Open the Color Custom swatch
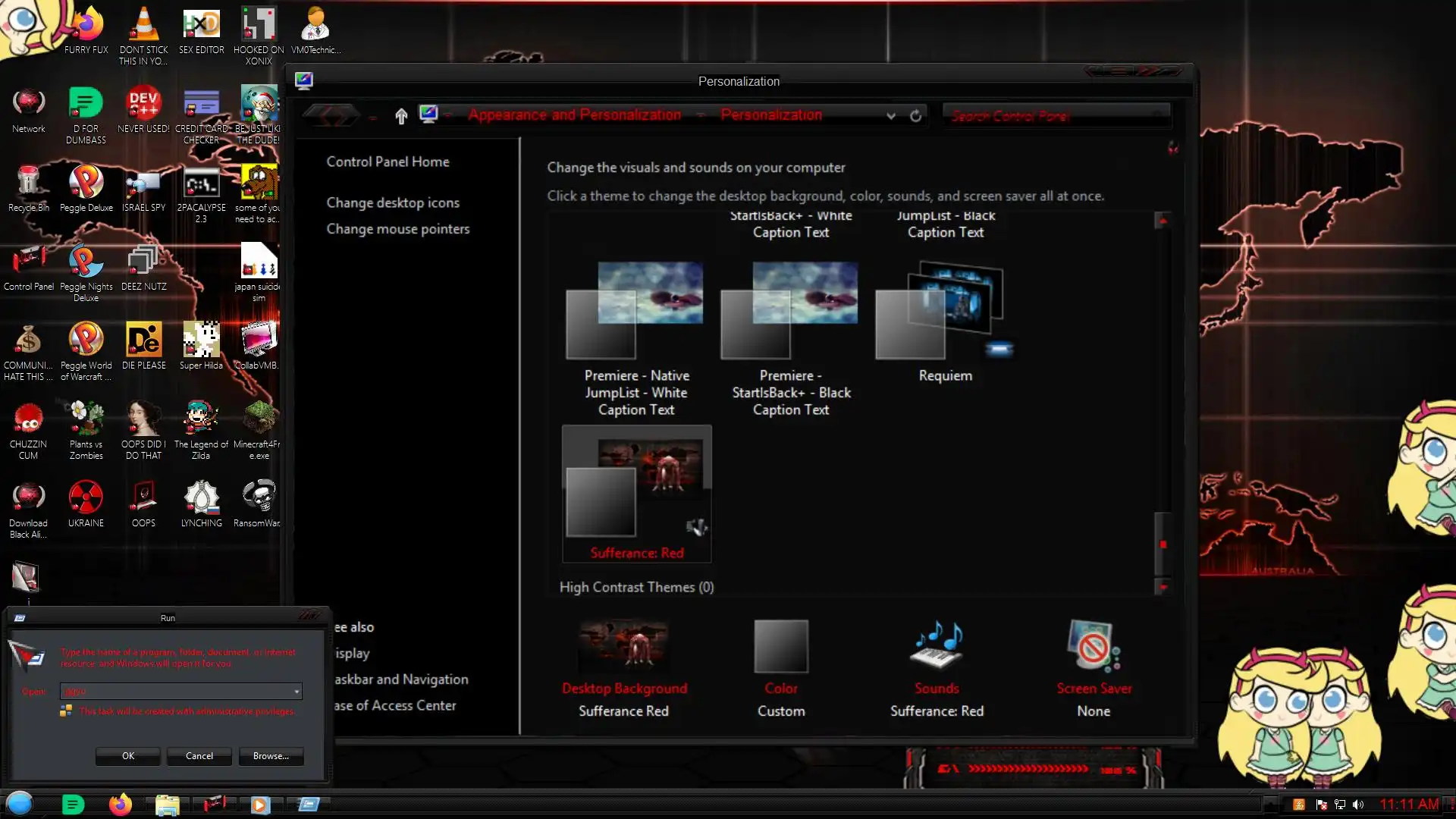 click(781, 646)
